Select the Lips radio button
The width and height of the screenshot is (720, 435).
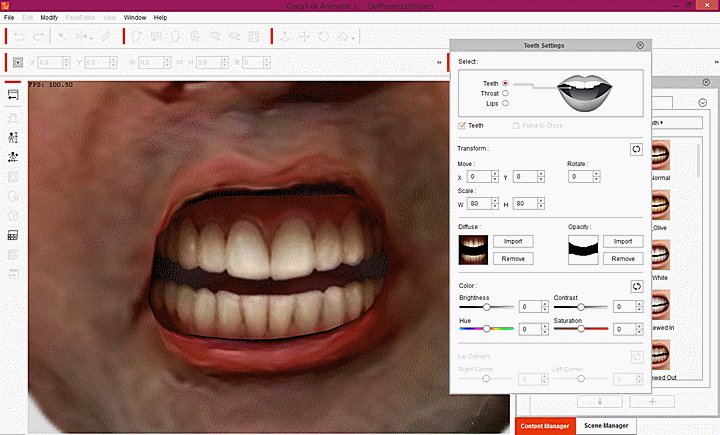point(505,103)
